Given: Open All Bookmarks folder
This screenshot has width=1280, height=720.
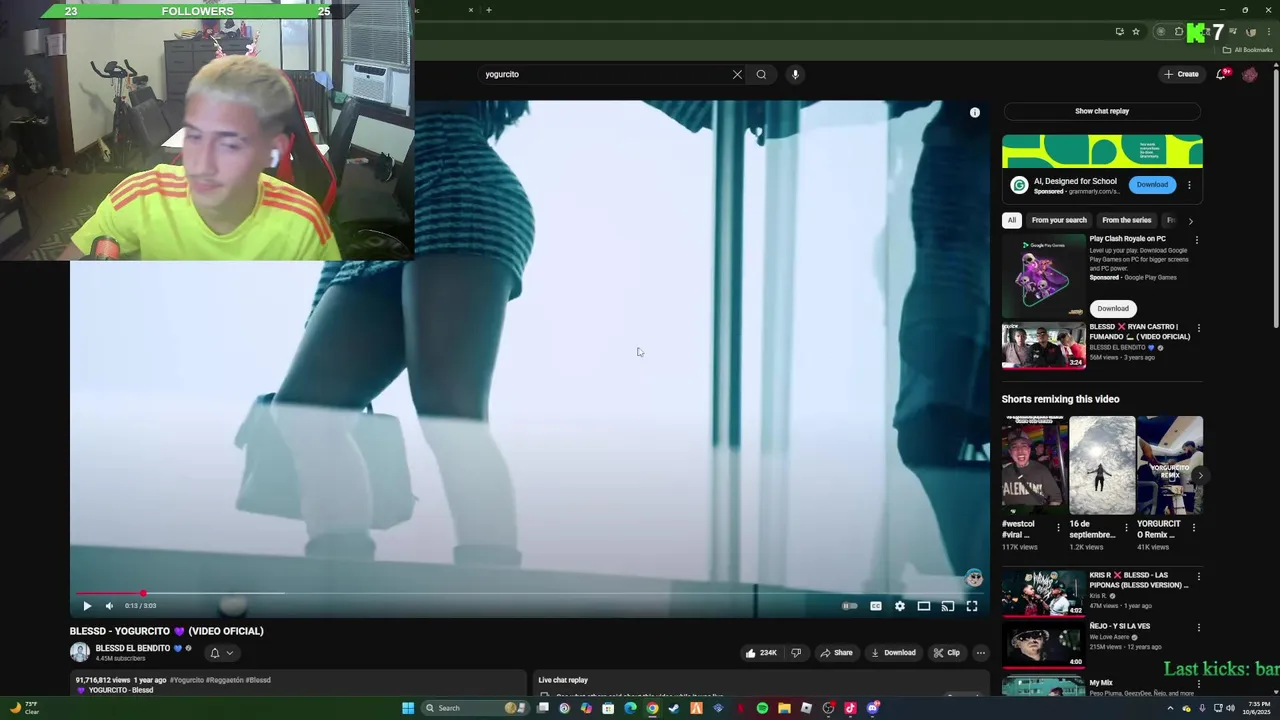Looking at the screenshot, I should pyautogui.click(x=1247, y=50).
